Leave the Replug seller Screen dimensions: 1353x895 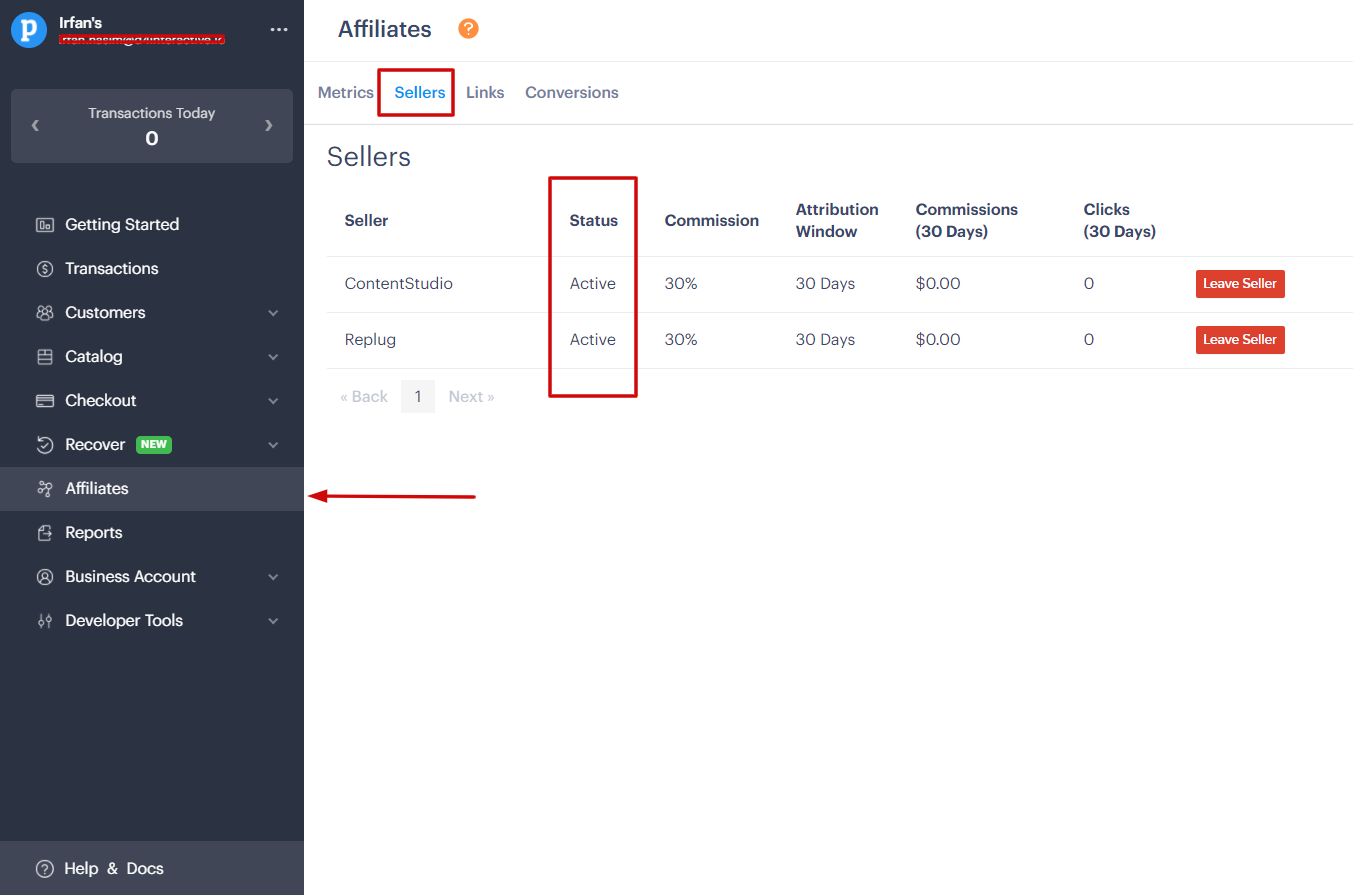point(1239,340)
